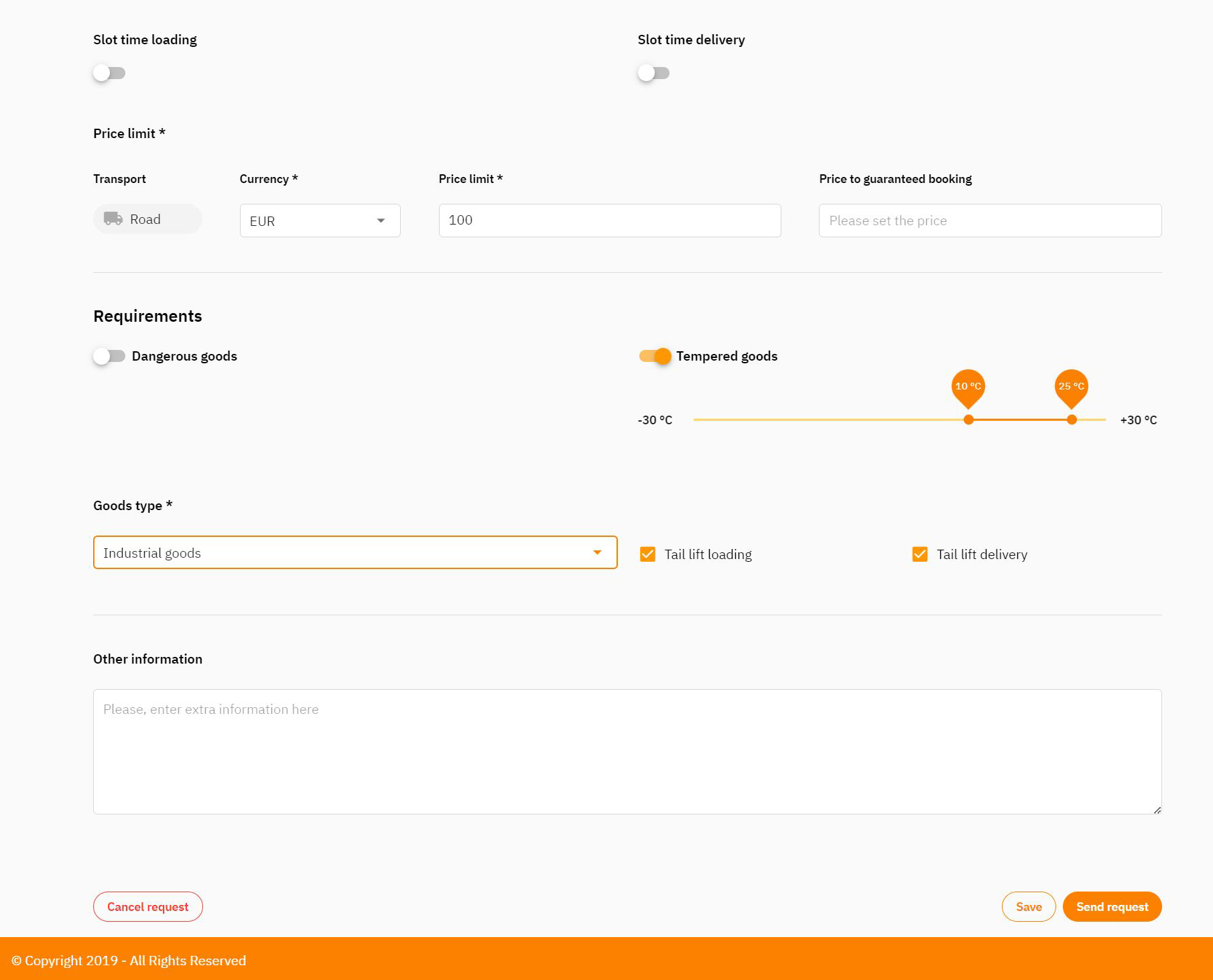Click the 25 °C slider handle
Image resolution: width=1213 pixels, height=980 pixels.
(1072, 420)
